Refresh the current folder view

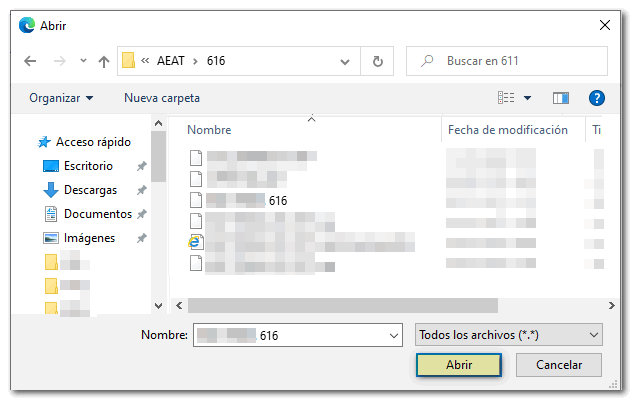pyautogui.click(x=377, y=61)
